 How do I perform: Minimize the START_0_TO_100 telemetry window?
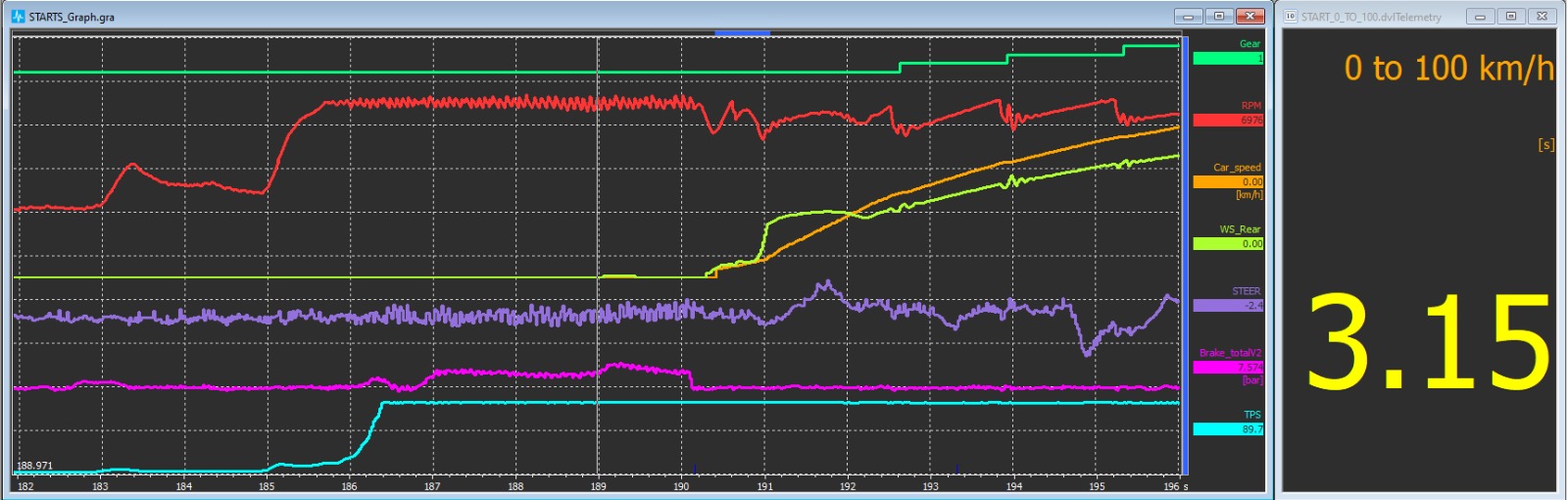(x=1480, y=17)
